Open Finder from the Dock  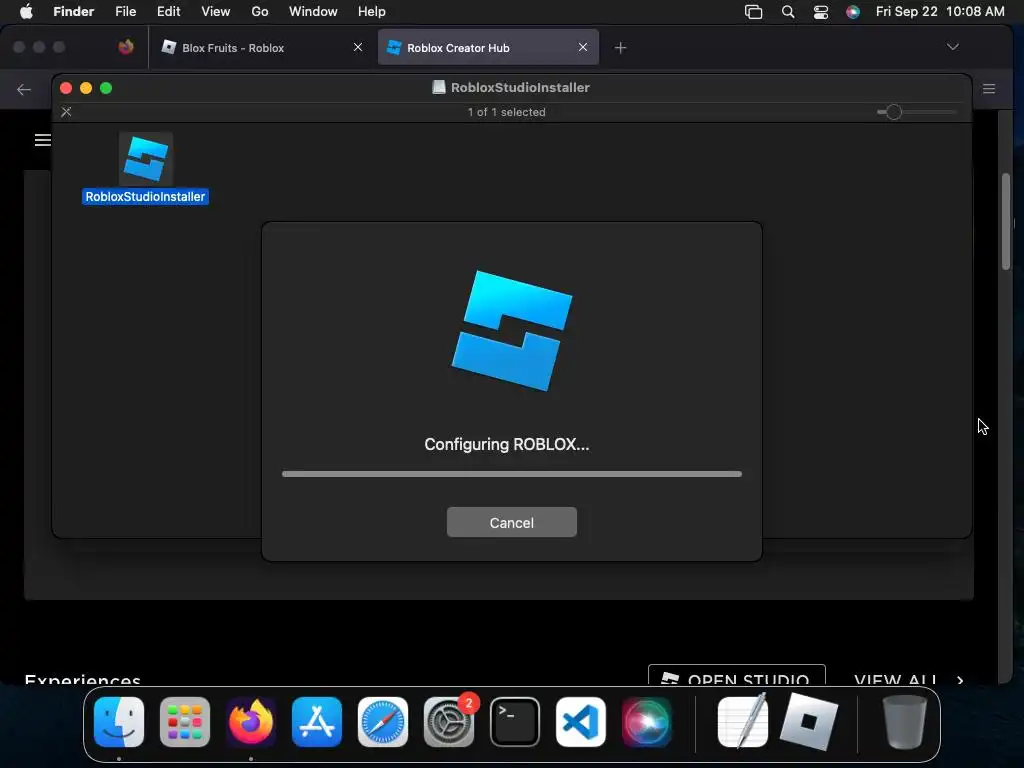click(119, 722)
